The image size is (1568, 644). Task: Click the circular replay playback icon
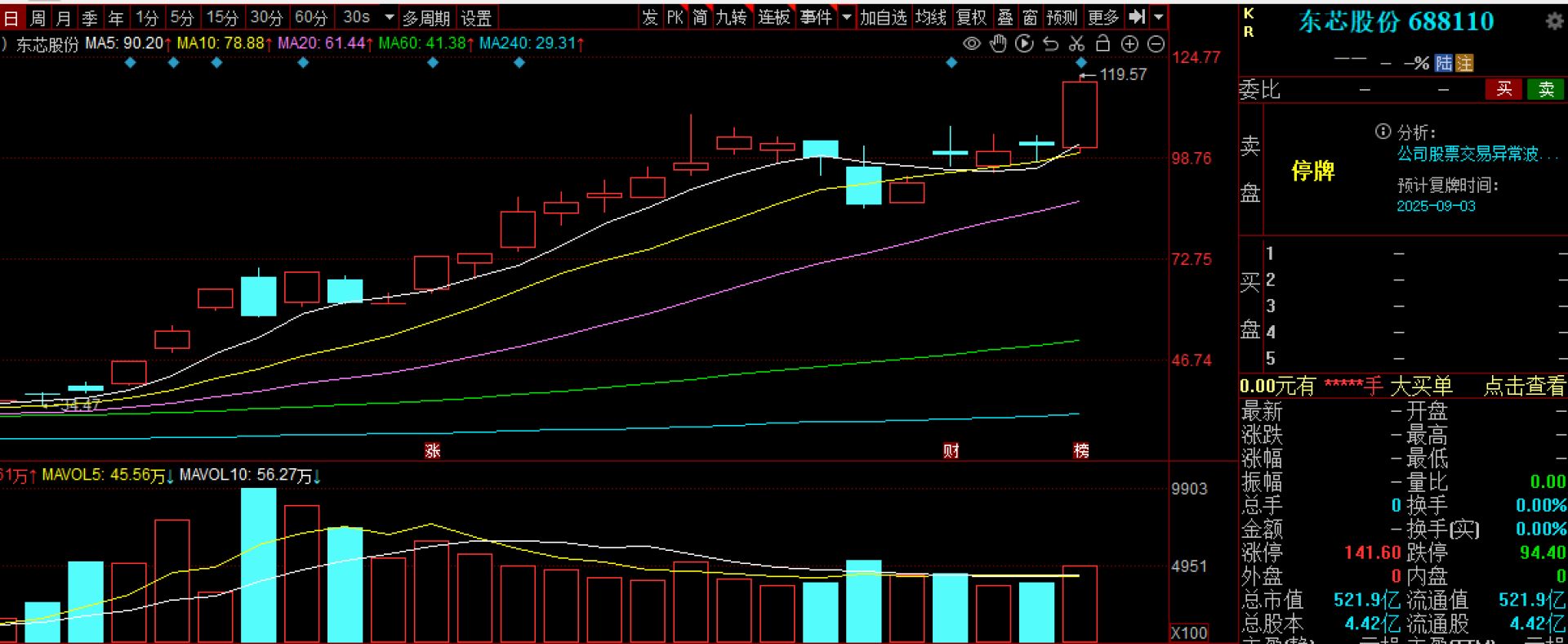(x=1024, y=44)
